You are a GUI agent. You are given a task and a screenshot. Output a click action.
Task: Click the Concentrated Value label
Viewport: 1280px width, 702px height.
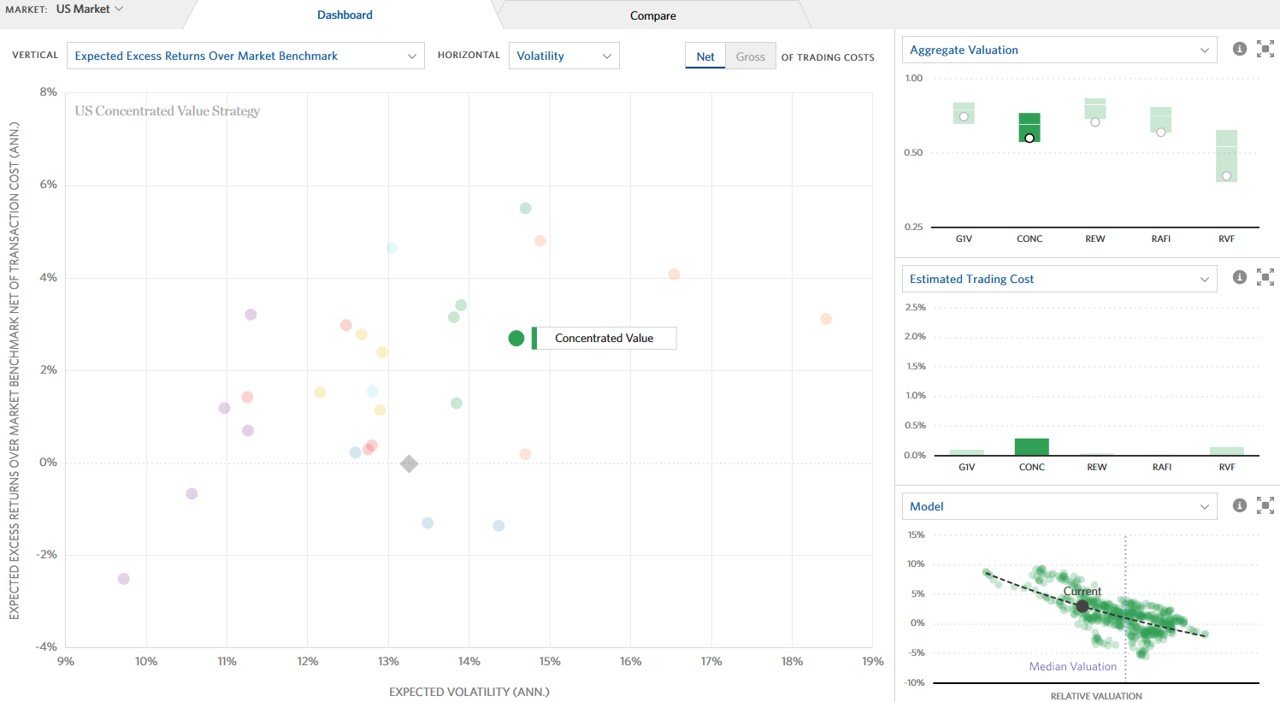tap(604, 338)
